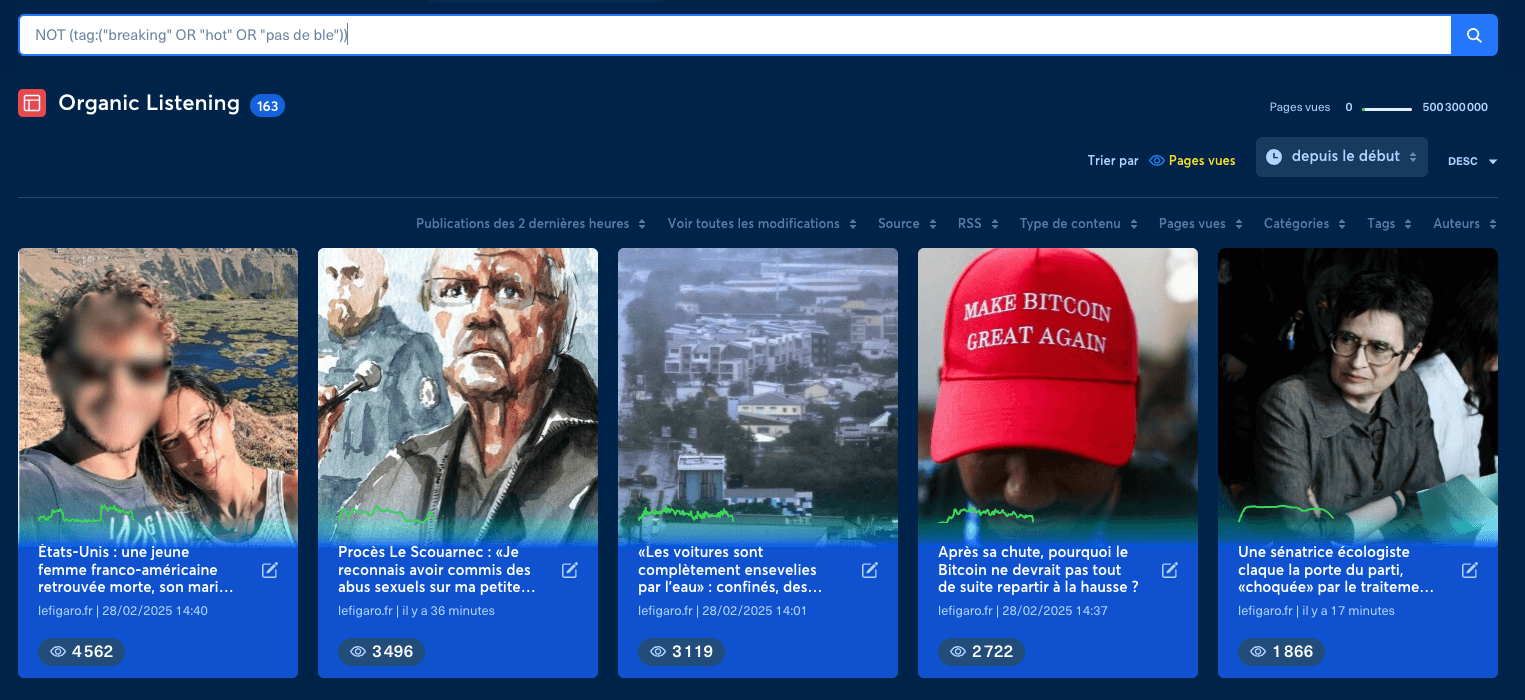Toggle the DESC sort order dropdown
1525x700 pixels.
pyautogui.click(x=1472, y=161)
